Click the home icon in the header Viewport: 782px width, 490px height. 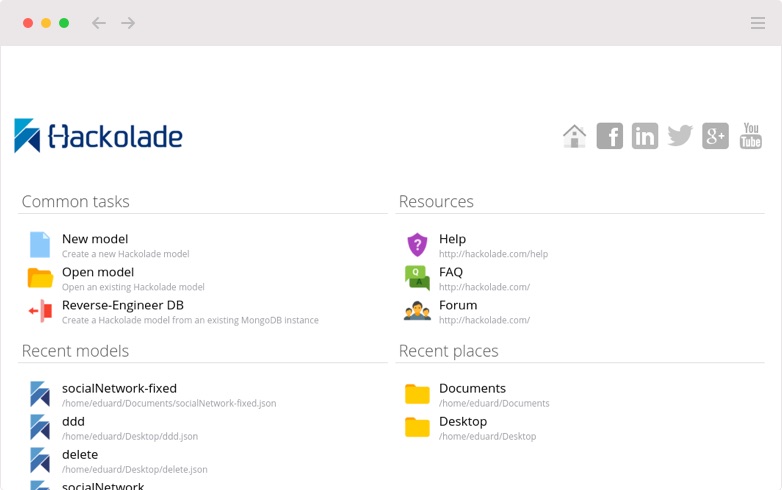[x=574, y=136]
